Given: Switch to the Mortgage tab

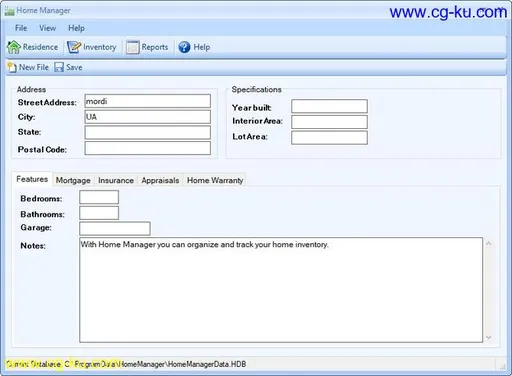Looking at the screenshot, I should tap(73, 180).
